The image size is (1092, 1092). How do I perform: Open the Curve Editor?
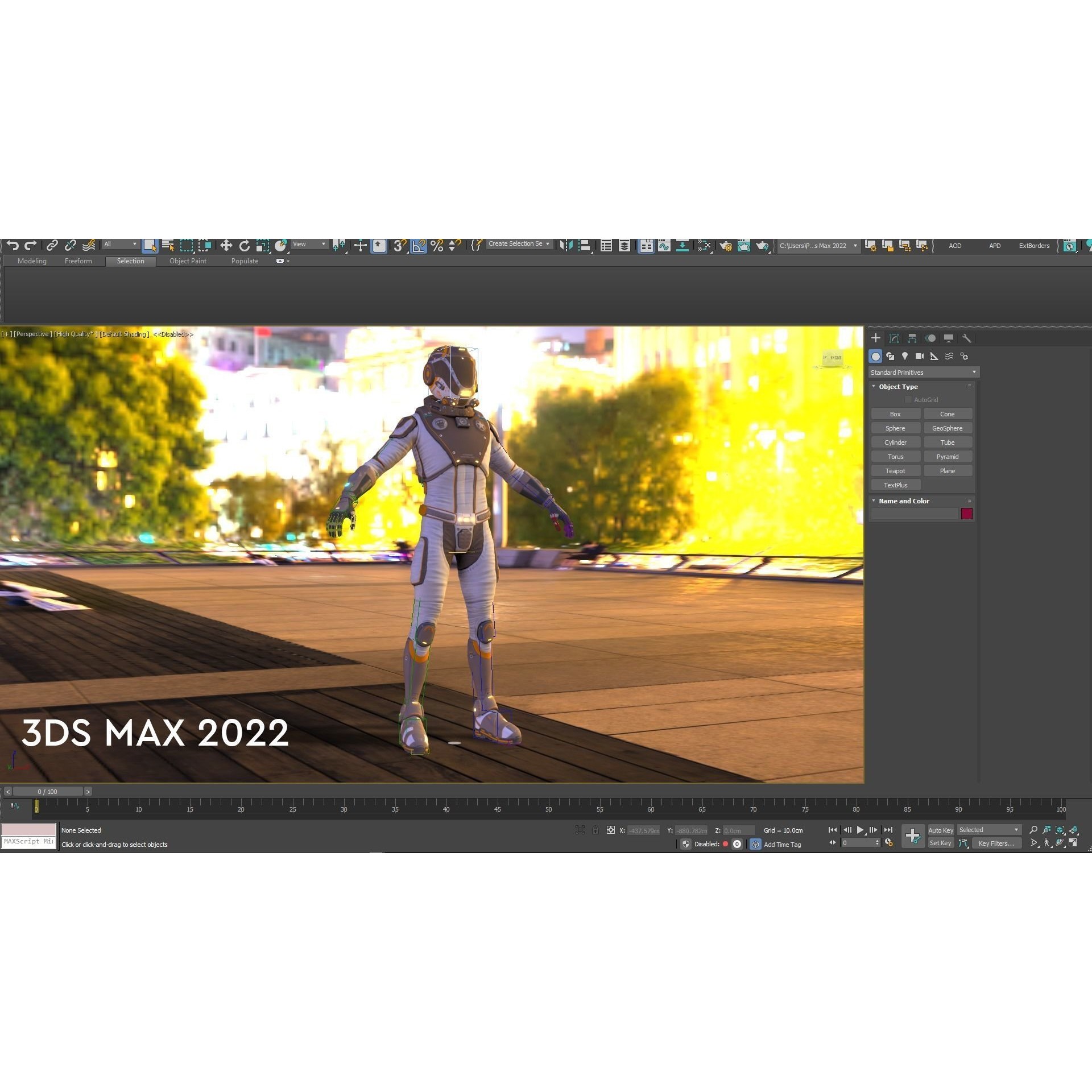tap(664, 245)
